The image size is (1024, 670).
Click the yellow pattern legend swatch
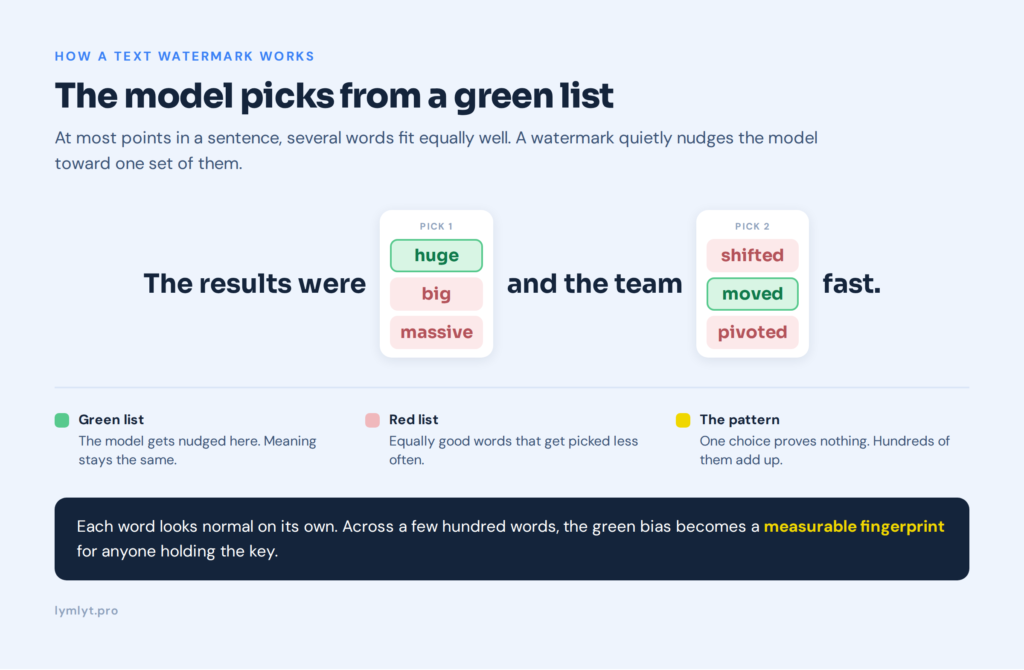(x=683, y=420)
